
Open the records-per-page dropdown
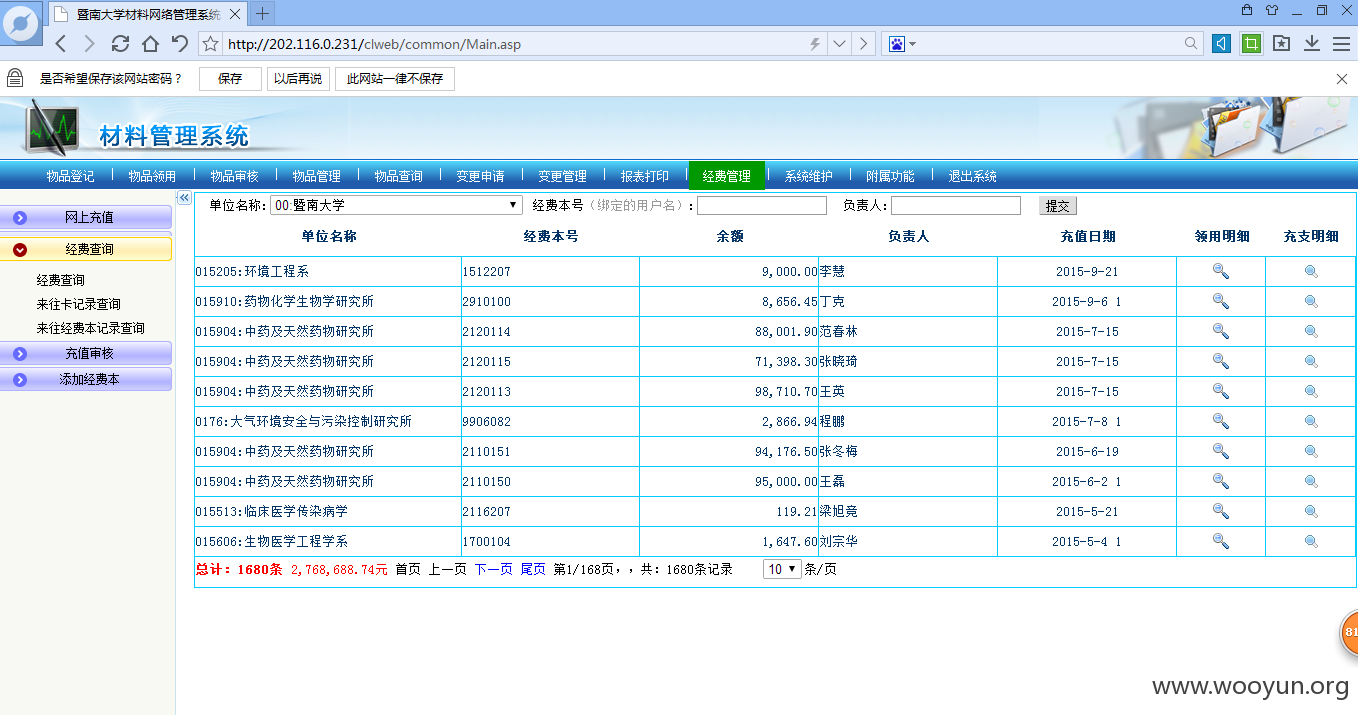(782, 569)
